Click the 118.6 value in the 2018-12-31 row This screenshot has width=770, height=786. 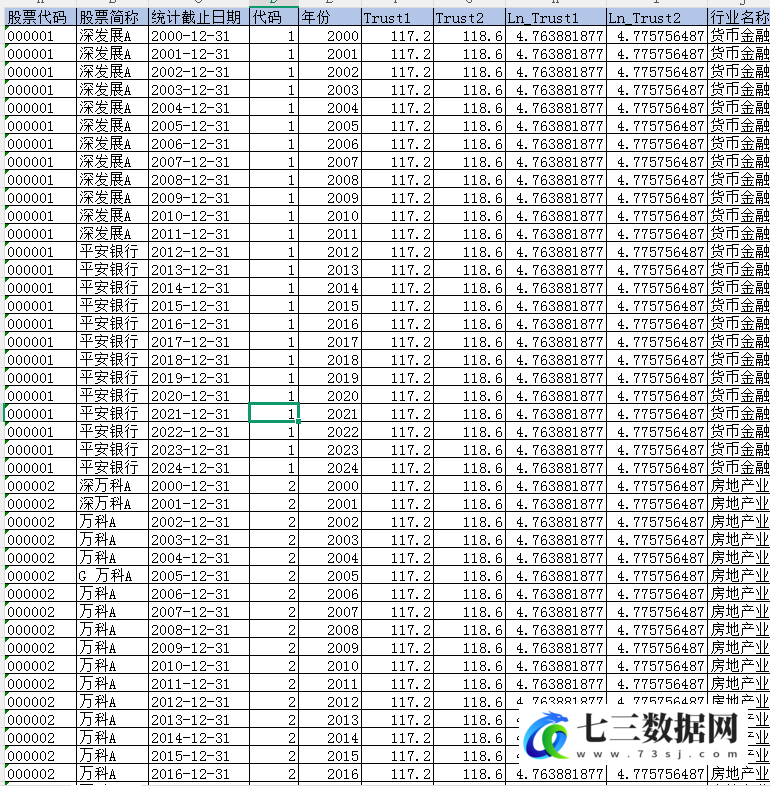pyautogui.click(x=469, y=360)
